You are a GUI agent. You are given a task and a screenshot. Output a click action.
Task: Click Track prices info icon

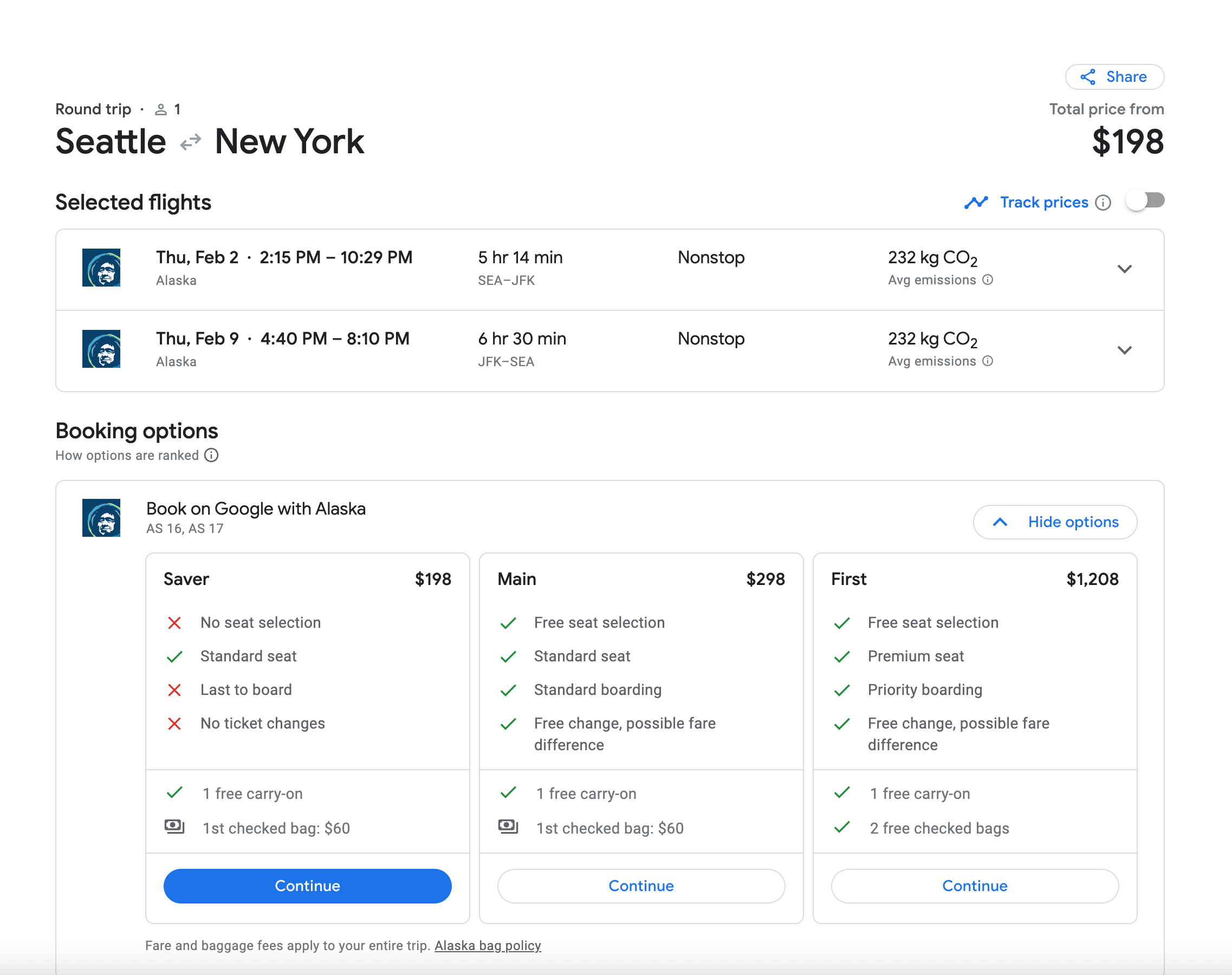pos(1103,203)
